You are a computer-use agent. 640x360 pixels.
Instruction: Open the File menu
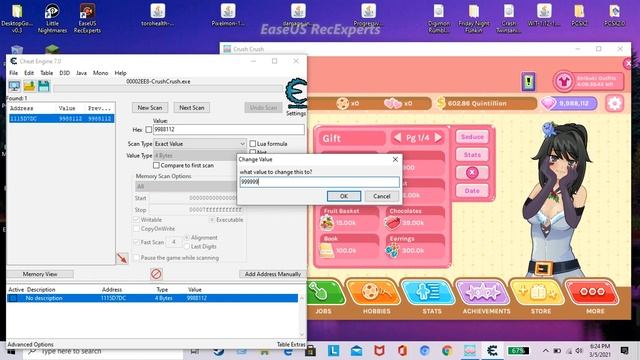click(x=13, y=73)
